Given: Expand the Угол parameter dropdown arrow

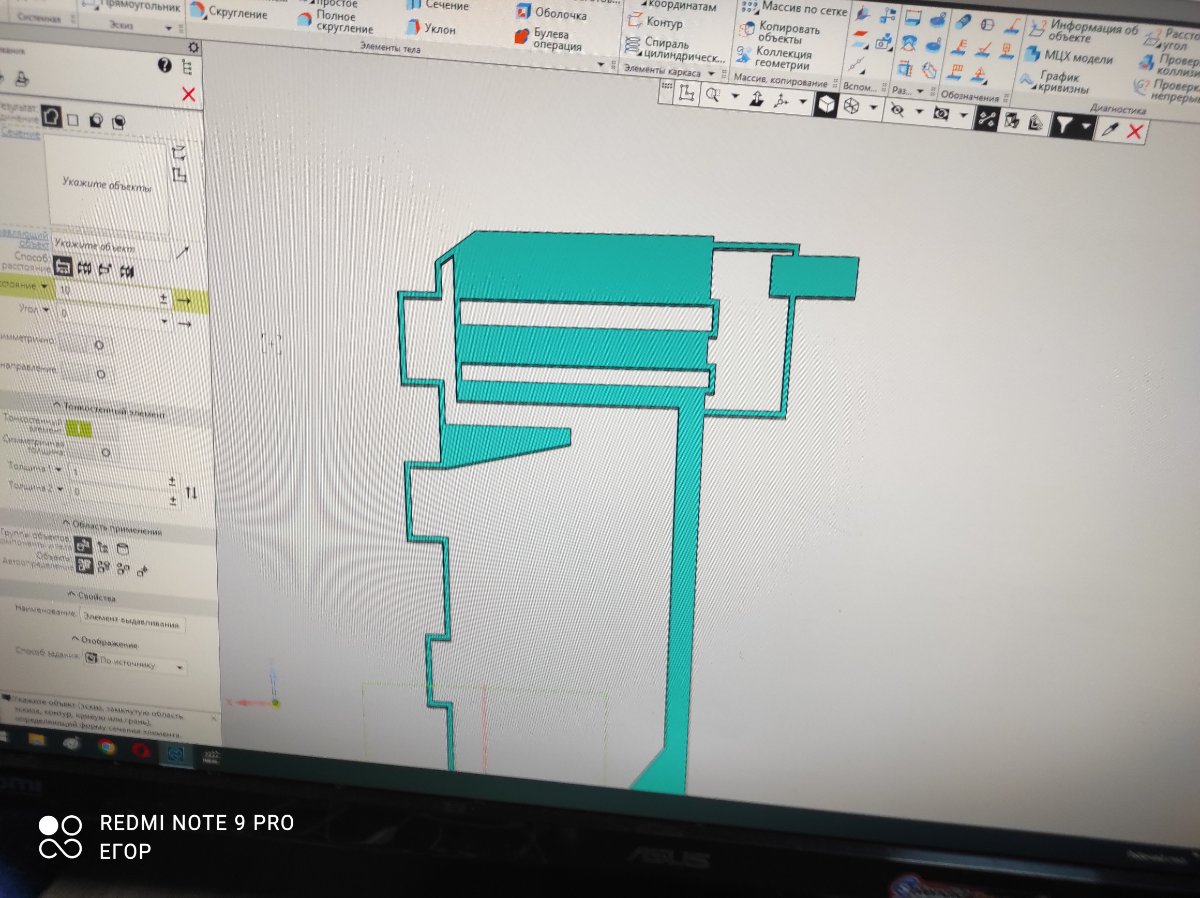Looking at the screenshot, I should pos(46,310).
